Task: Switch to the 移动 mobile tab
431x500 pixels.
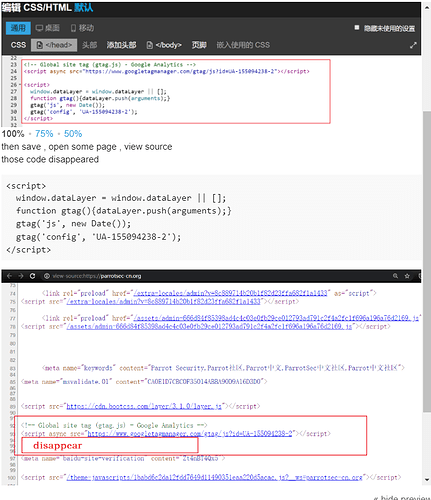Action: (x=82, y=28)
